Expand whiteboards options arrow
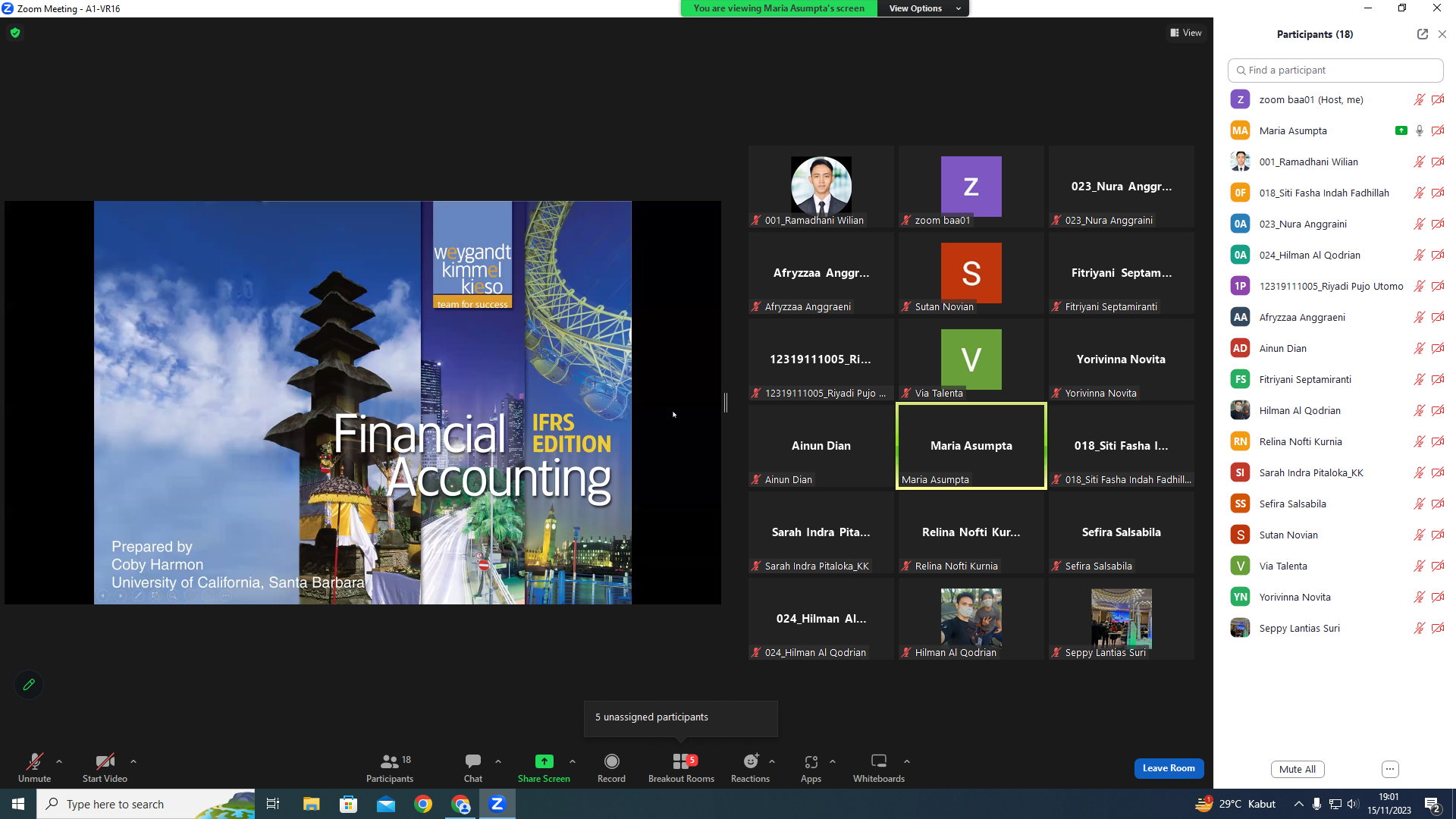Screen dimensions: 1456x819 click(907, 761)
